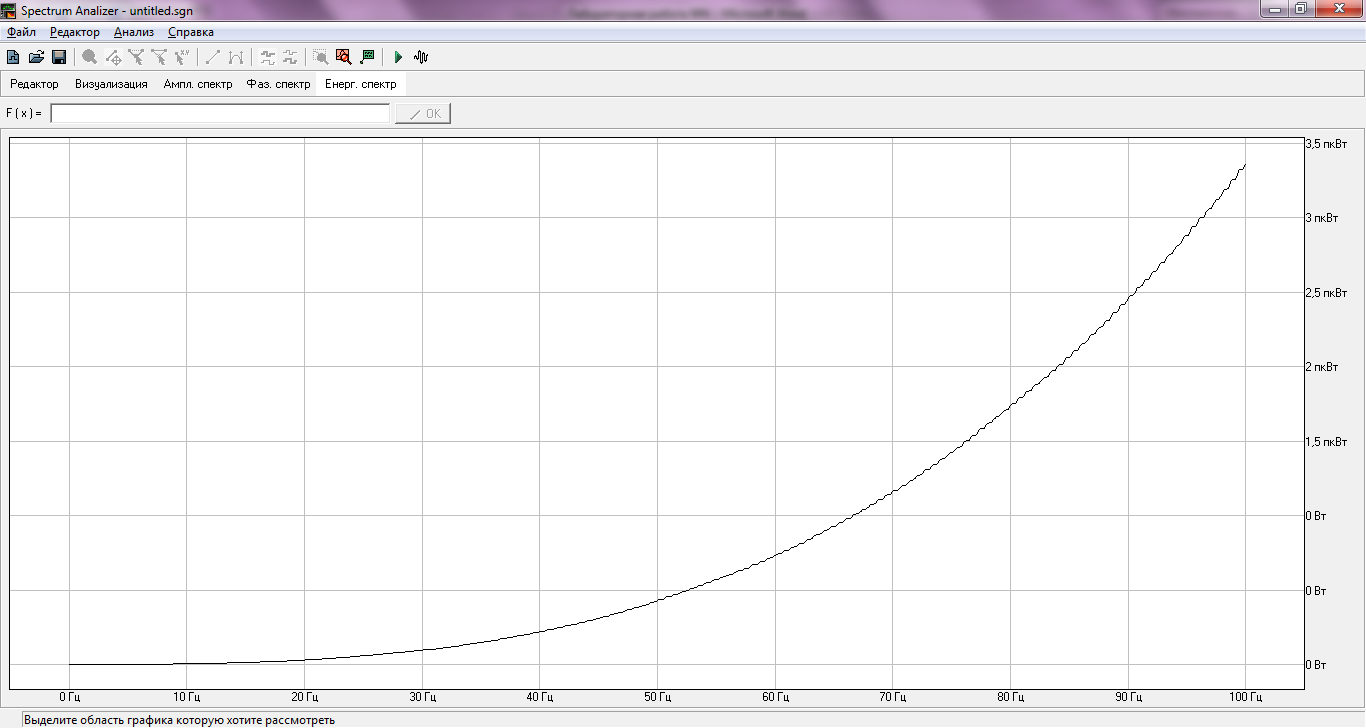Select the Енерг. спектр tab
The height and width of the screenshot is (728, 1366).
[x=361, y=84]
